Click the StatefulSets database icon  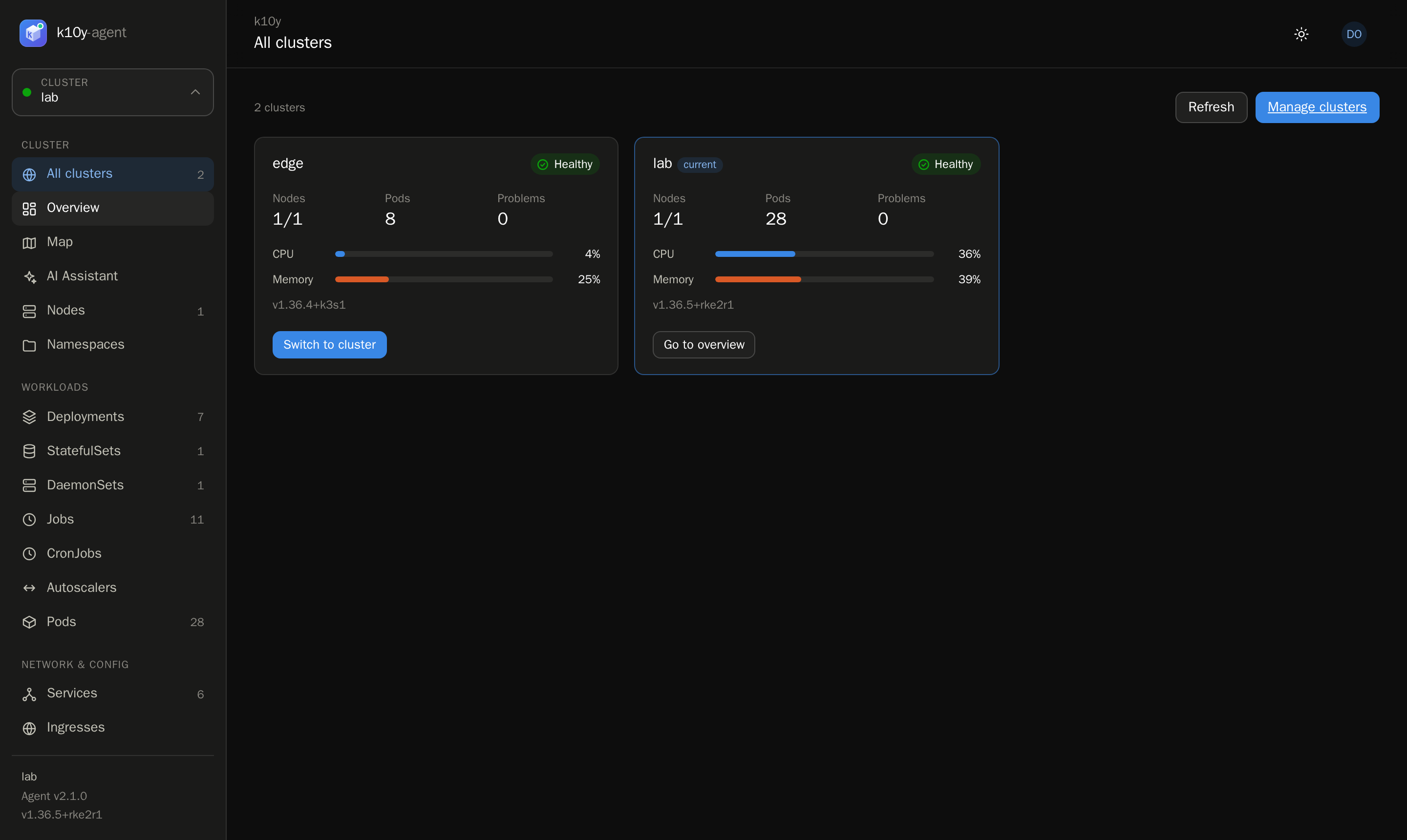pyautogui.click(x=29, y=451)
